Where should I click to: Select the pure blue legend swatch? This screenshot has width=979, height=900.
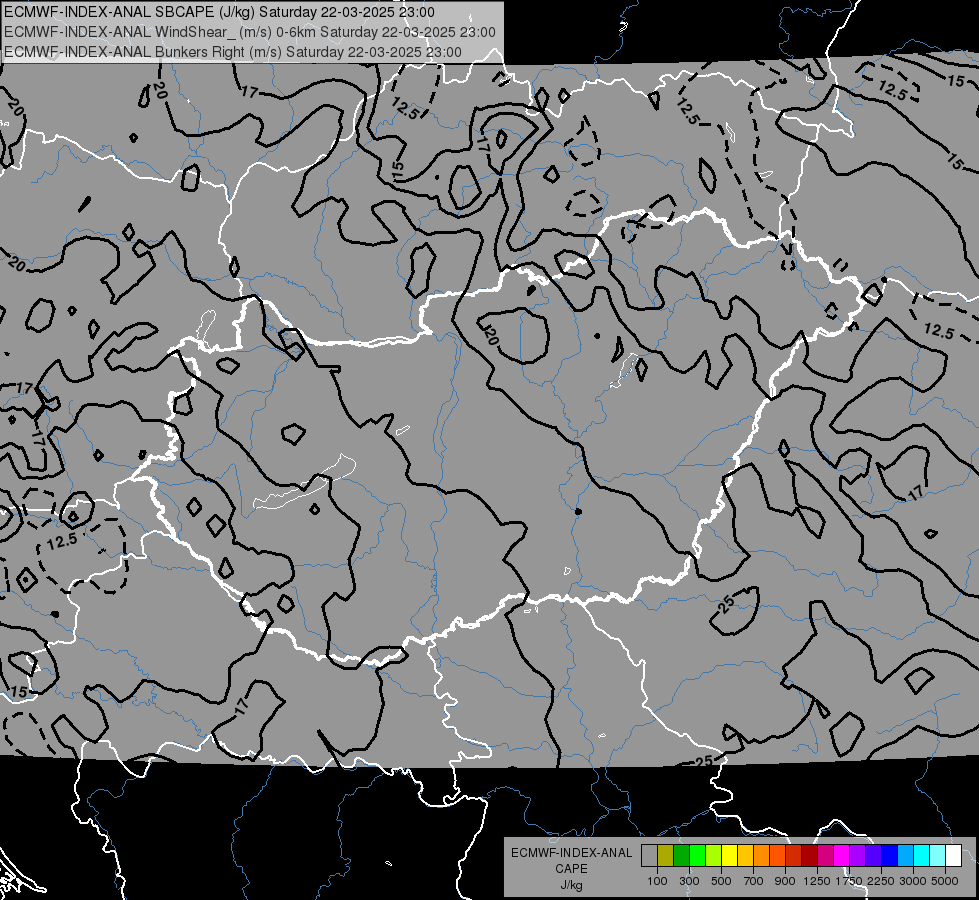click(890, 856)
